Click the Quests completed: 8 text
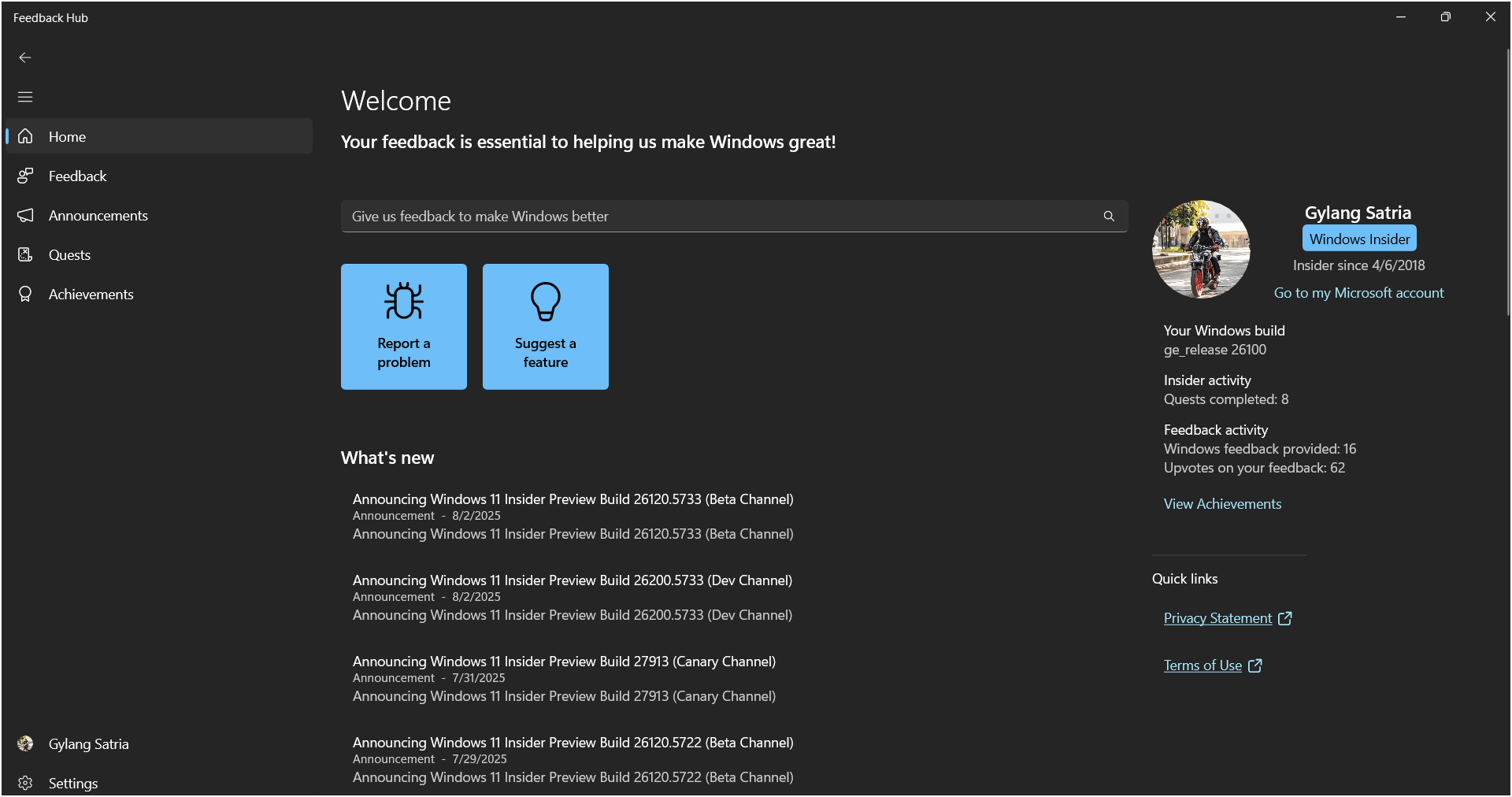The width and height of the screenshot is (1512, 797). coord(1226,399)
